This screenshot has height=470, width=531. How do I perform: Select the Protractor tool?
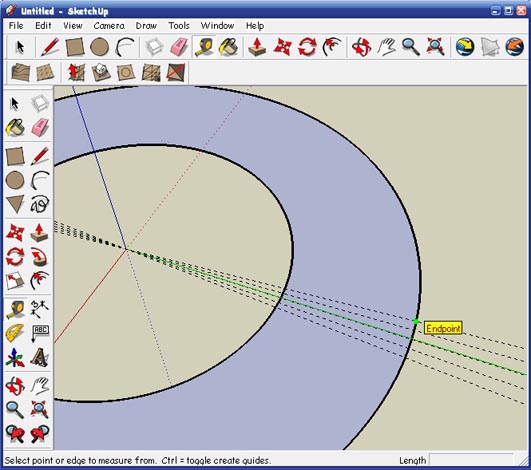tap(15, 333)
